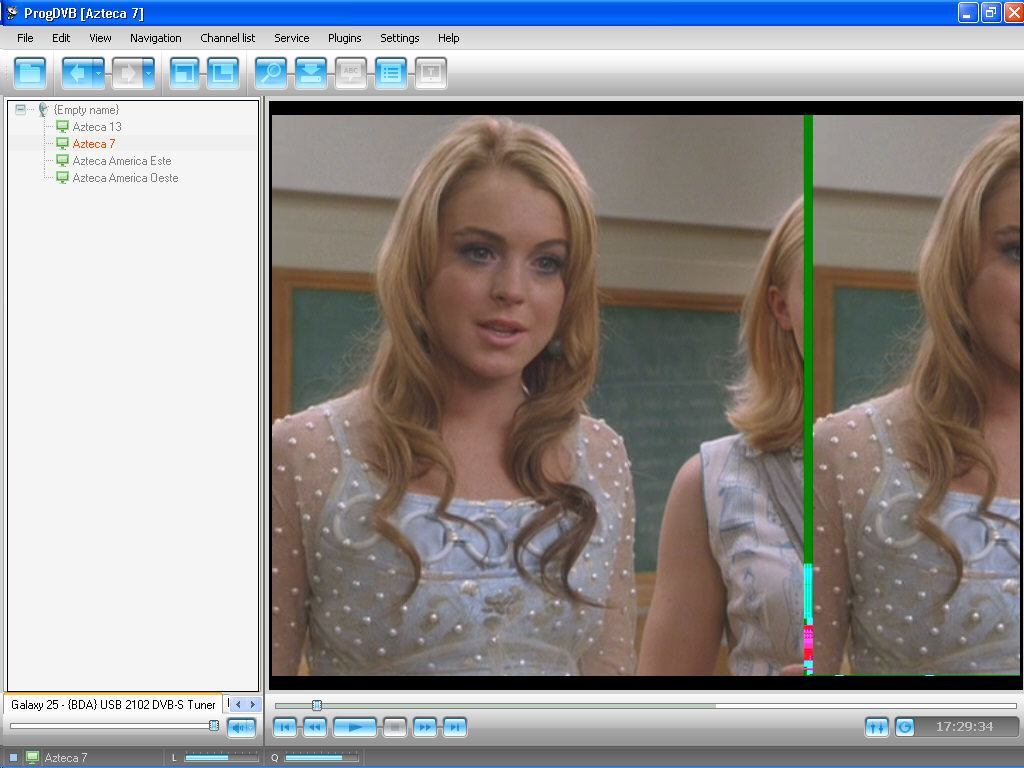Screen dimensions: 1024x768
Task: Click the Stop button
Action: (394, 727)
